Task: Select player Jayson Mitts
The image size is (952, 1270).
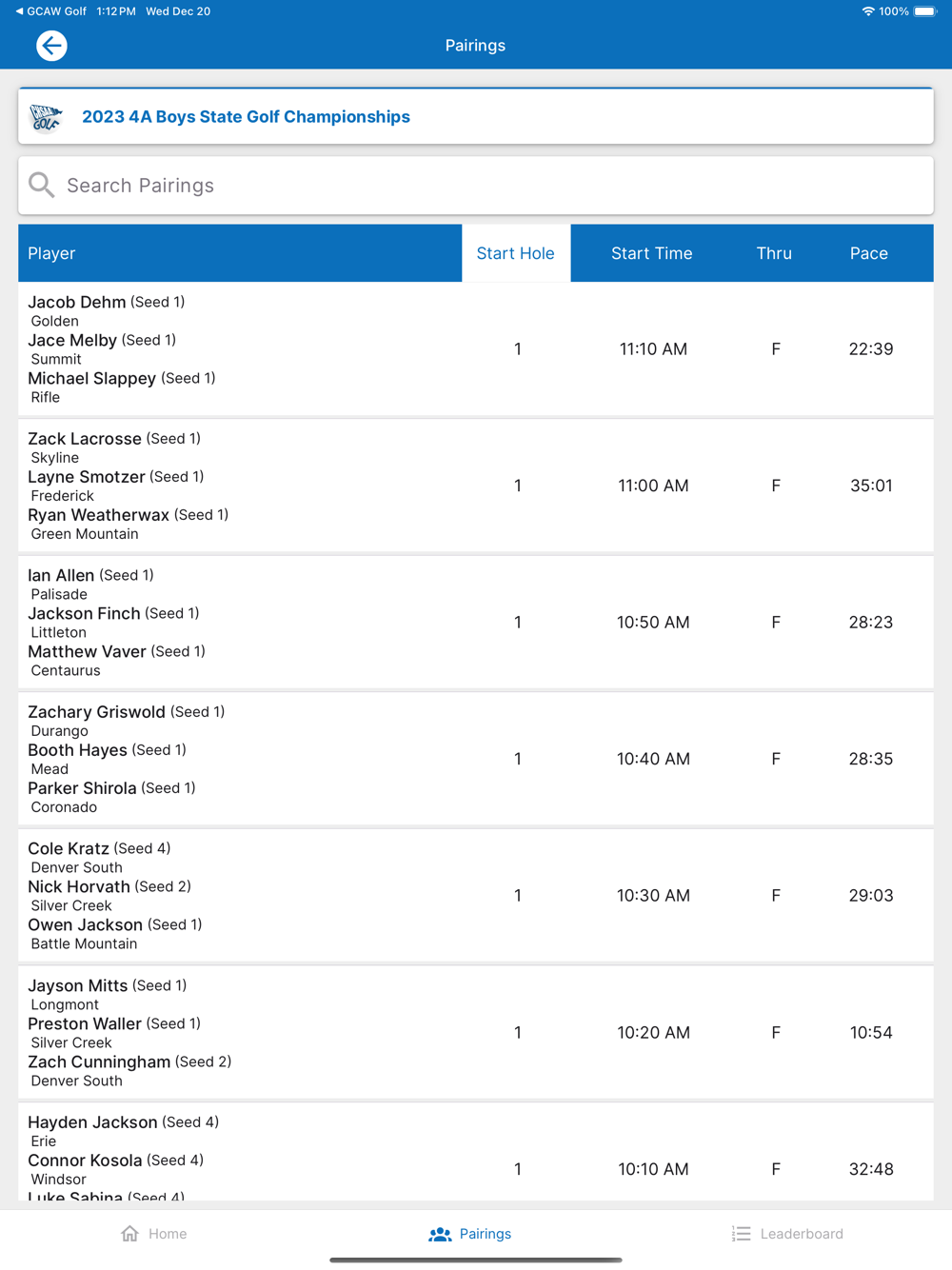Action: point(78,985)
